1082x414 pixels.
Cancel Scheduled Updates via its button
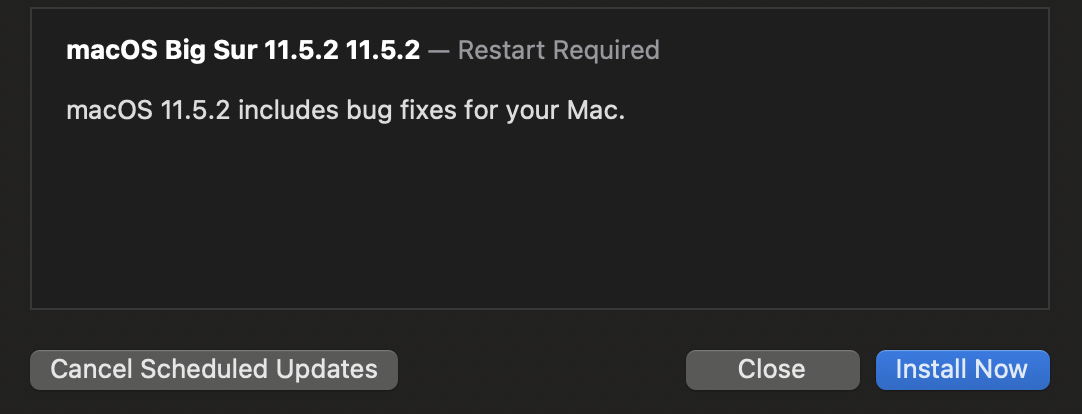click(214, 369)
